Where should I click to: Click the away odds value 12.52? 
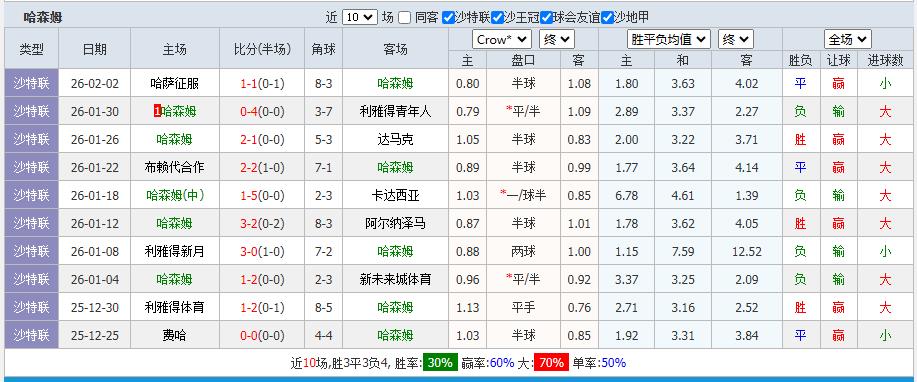point(747,251)
